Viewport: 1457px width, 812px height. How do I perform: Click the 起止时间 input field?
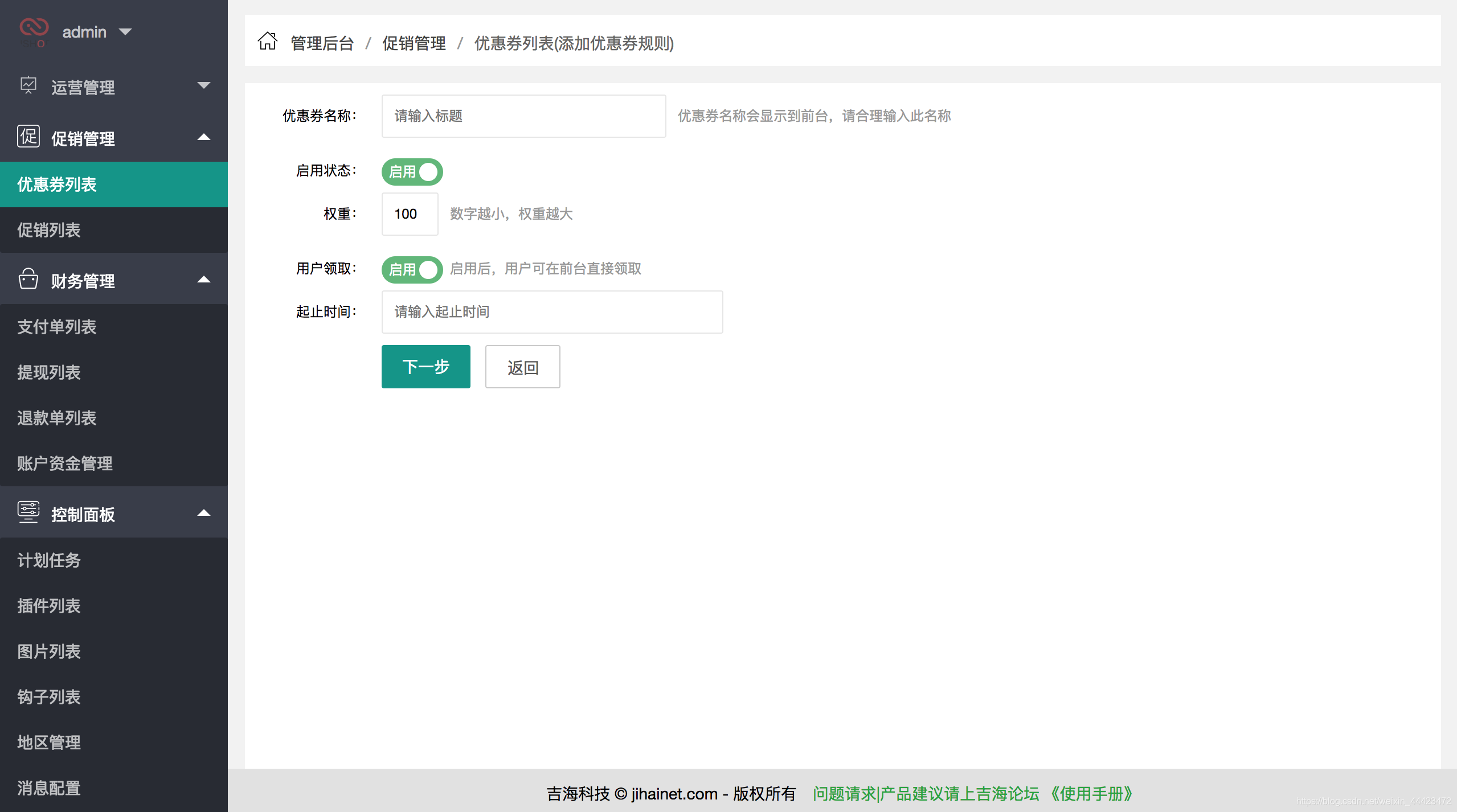tap(552, 311)
